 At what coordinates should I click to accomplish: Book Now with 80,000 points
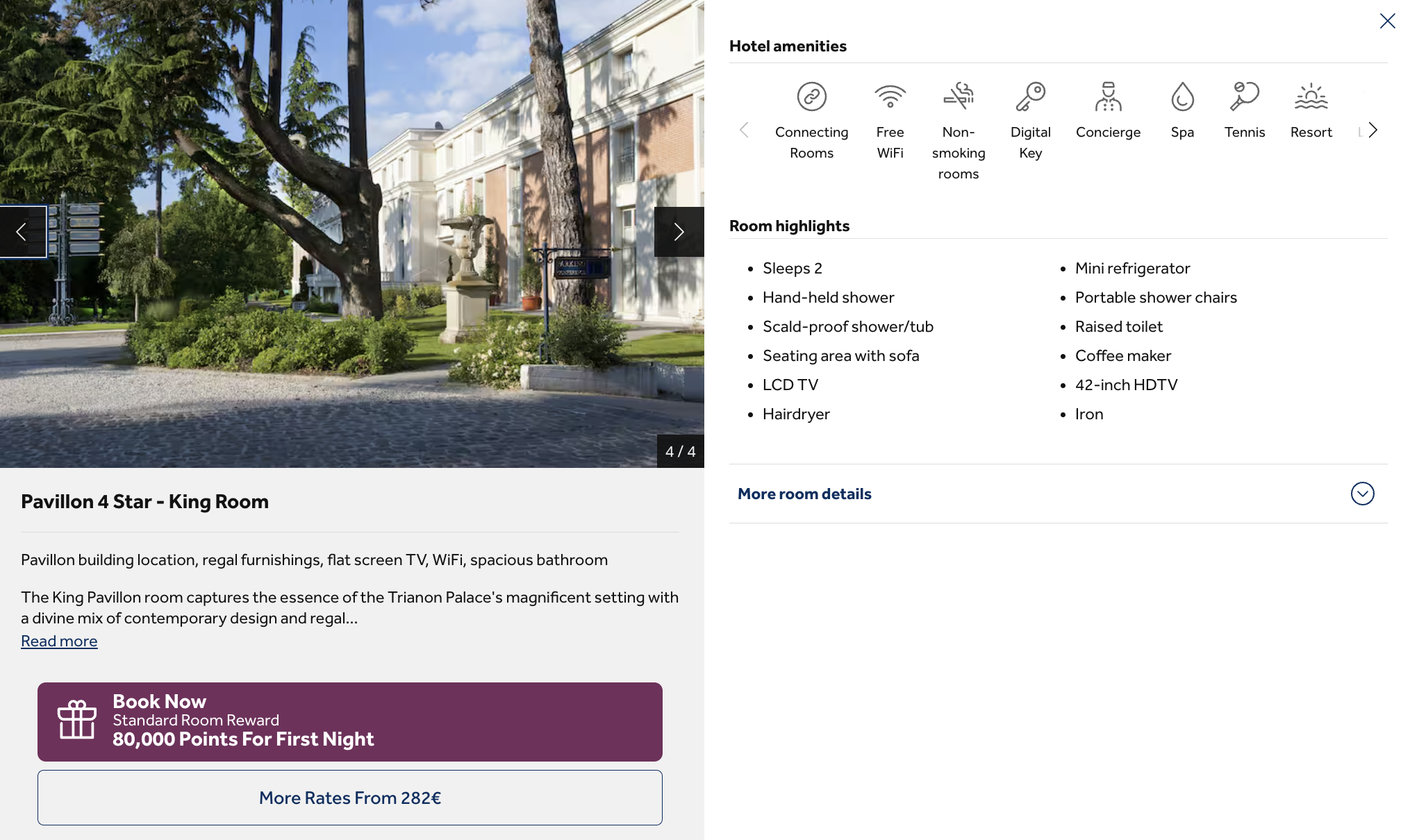pos(349,721)
